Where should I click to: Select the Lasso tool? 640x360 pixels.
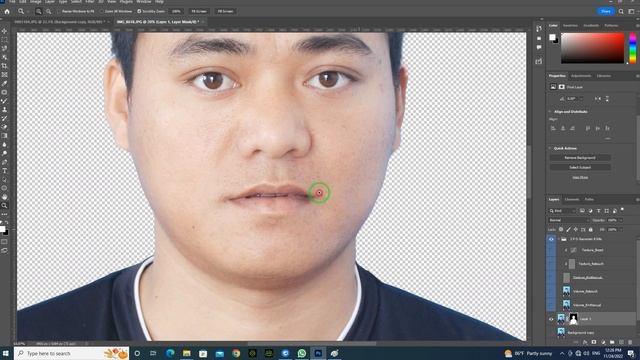point(4,48)
